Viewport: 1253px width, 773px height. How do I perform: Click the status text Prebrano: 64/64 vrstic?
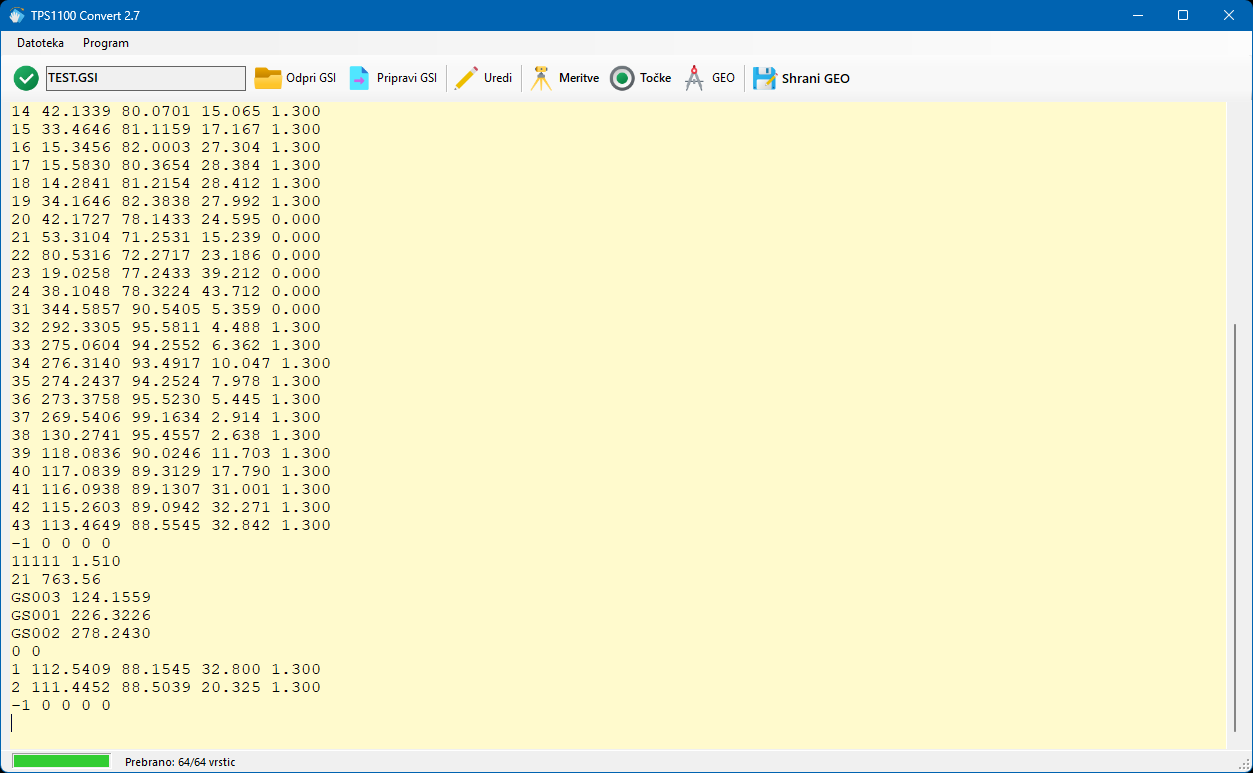(180, 762)
